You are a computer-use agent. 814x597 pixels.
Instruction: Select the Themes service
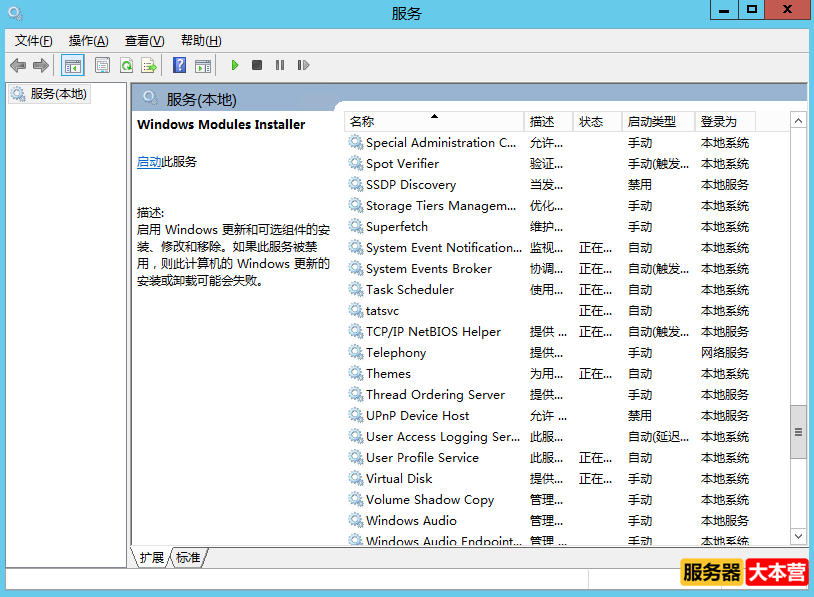tap(549, 374)
